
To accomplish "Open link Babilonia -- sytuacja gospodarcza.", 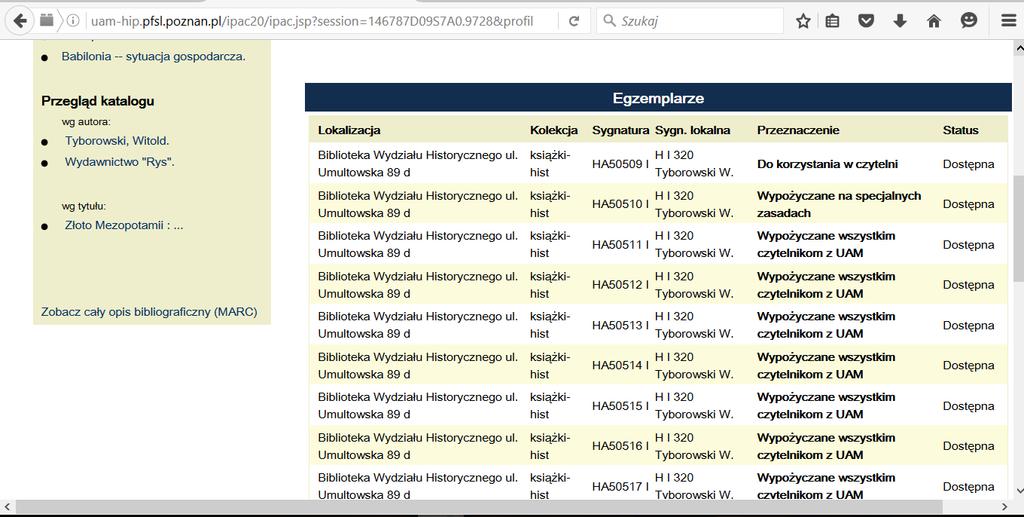I will tap(153, 57).
